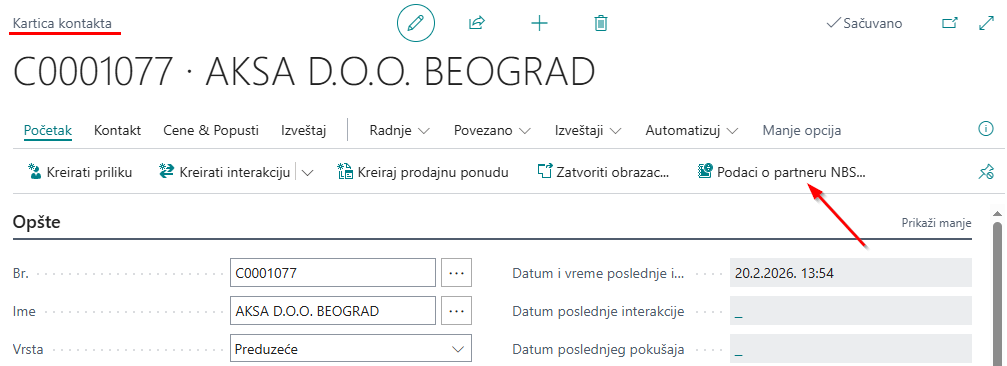Click Kreirati priliku action
The width and height of the screenshot is (1007, 366).
coord(80,172)
